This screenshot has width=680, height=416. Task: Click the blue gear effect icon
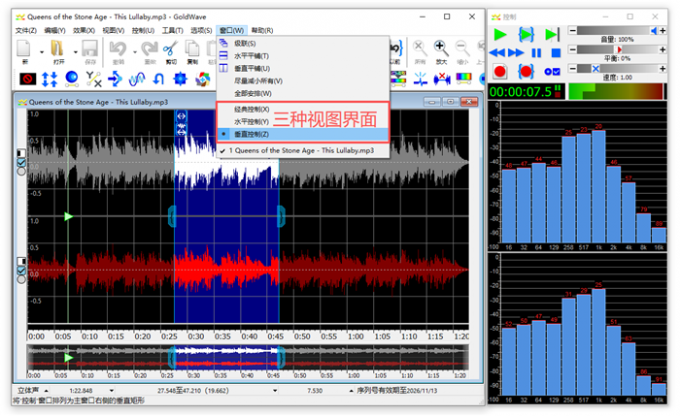(180, 79)
